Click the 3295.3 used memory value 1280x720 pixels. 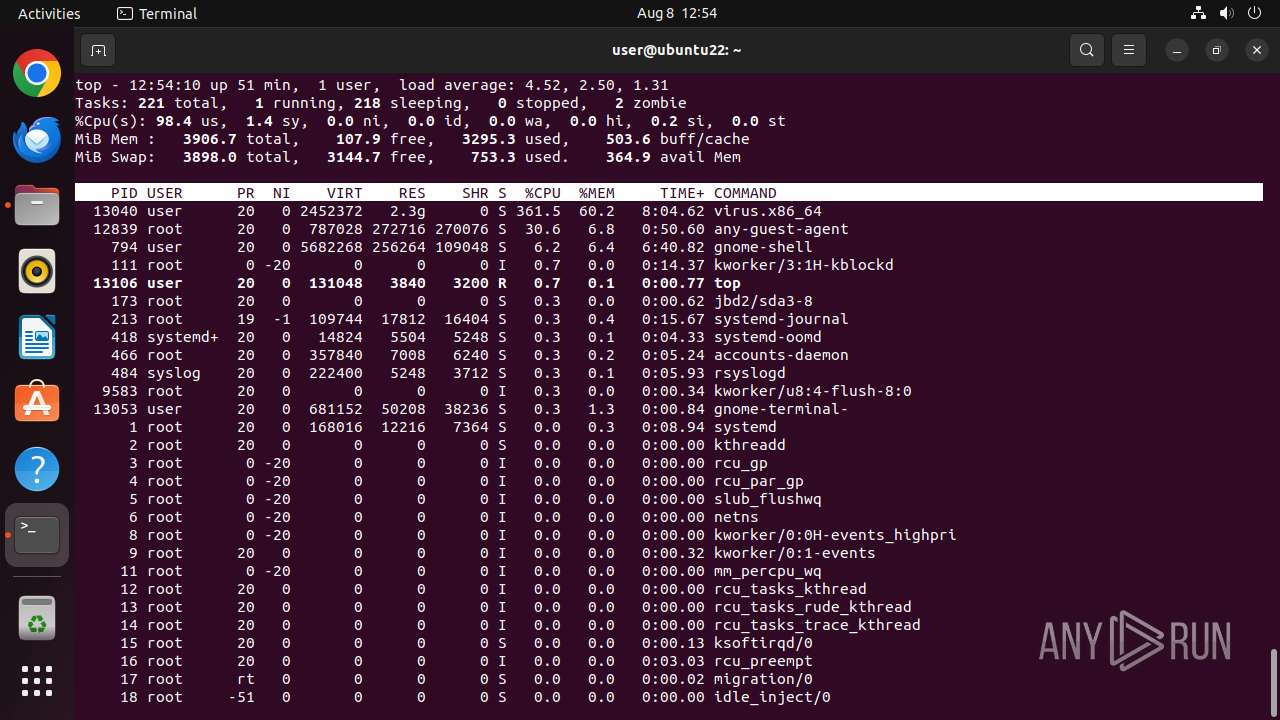[488, 139]
